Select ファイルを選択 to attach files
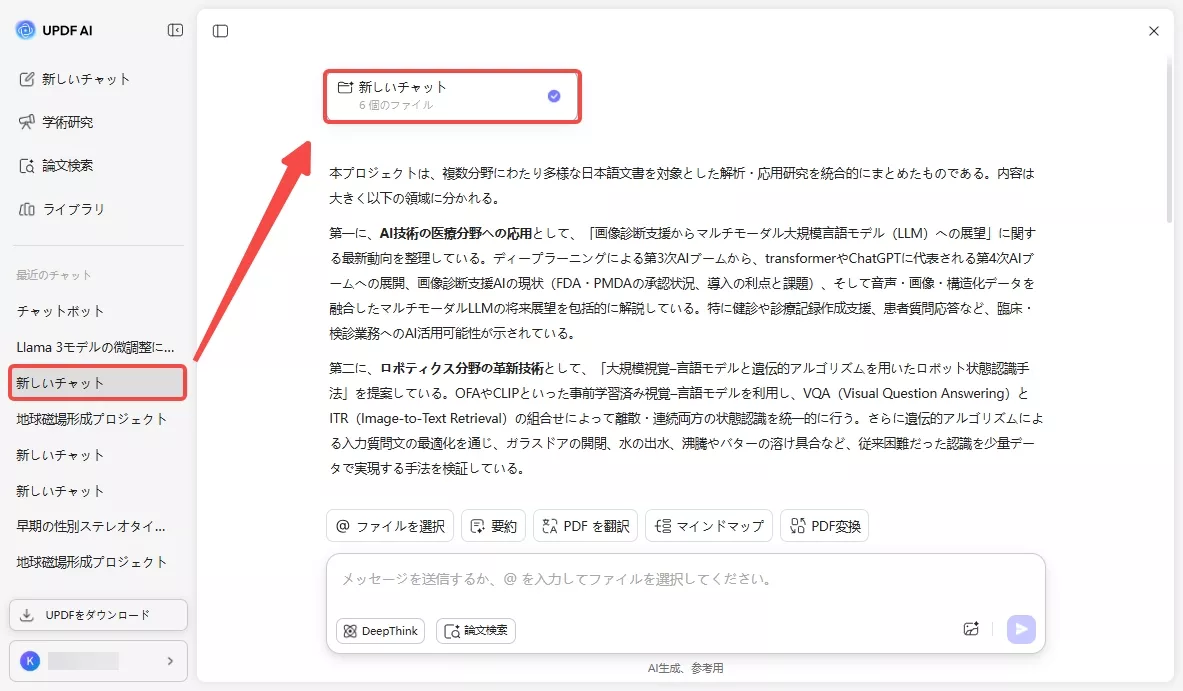 pyautogui.click(x=389, y=525)
